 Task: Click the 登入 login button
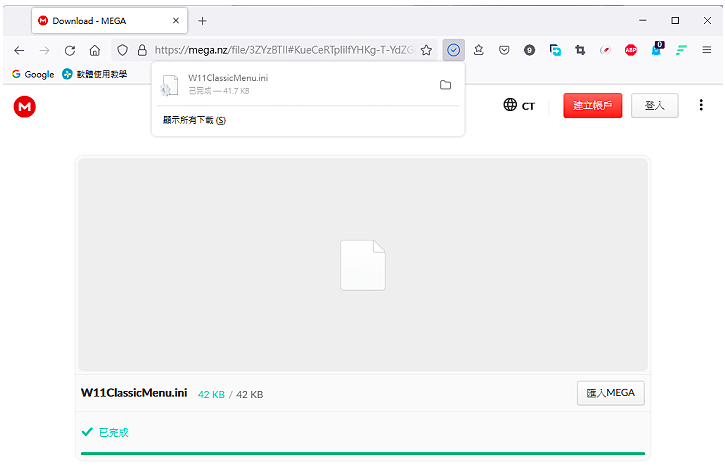(654, 105)
